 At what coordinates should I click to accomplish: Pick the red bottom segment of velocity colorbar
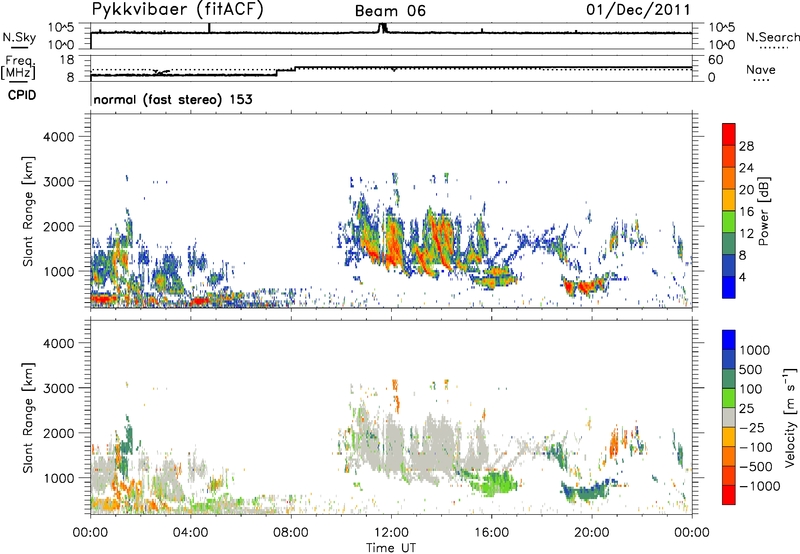pyautogui.click(x=729, y=495)
